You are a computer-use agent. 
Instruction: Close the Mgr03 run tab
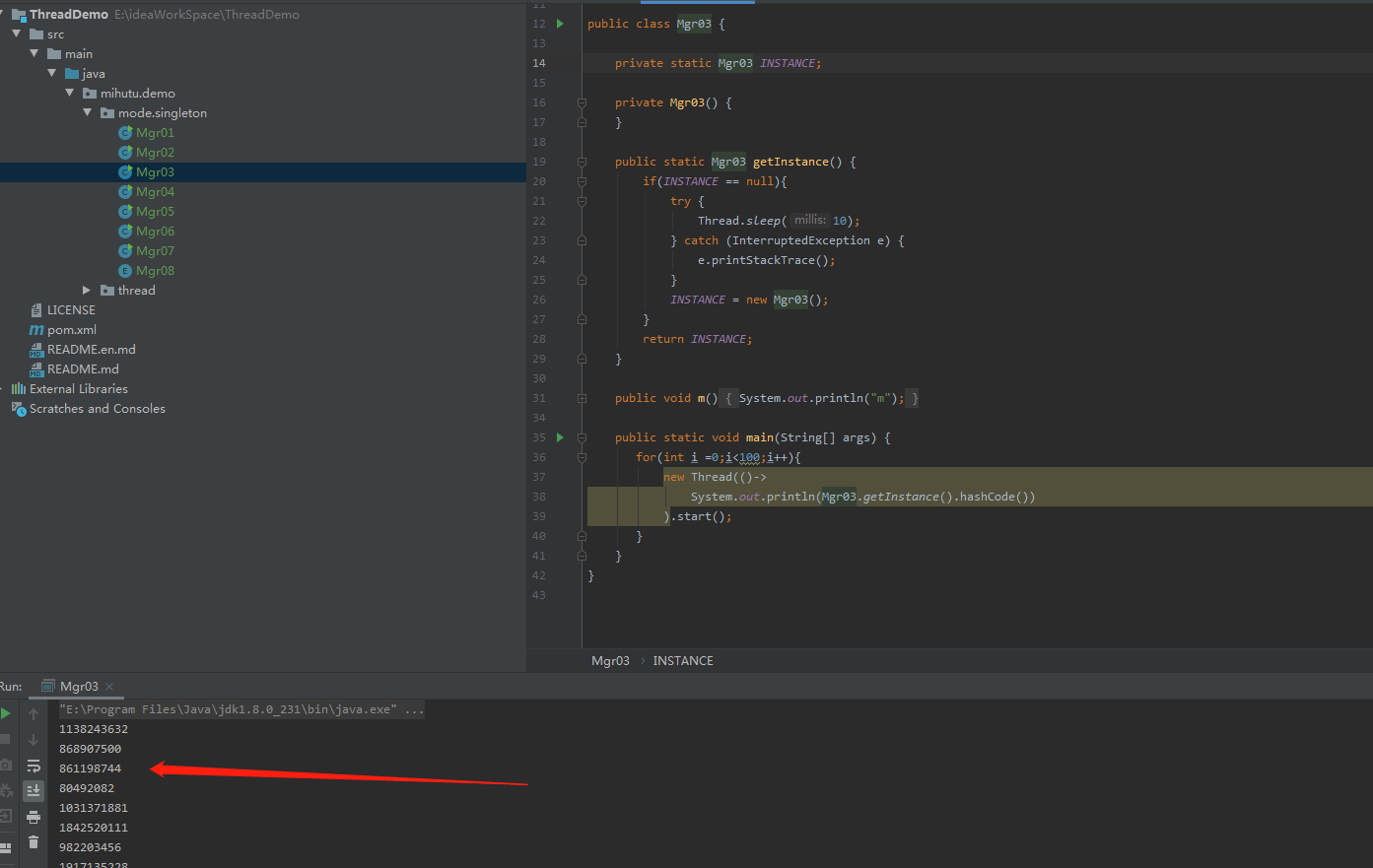point(109,687)
